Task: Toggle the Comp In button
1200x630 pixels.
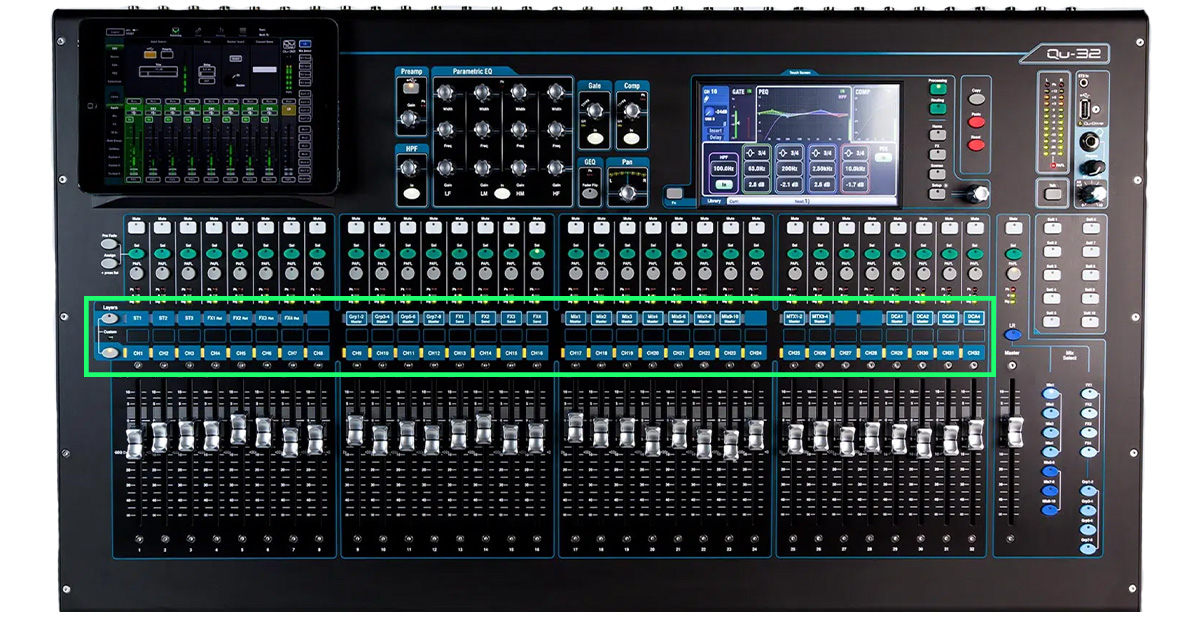Action: pyautogui.click(x=629, y=138)
